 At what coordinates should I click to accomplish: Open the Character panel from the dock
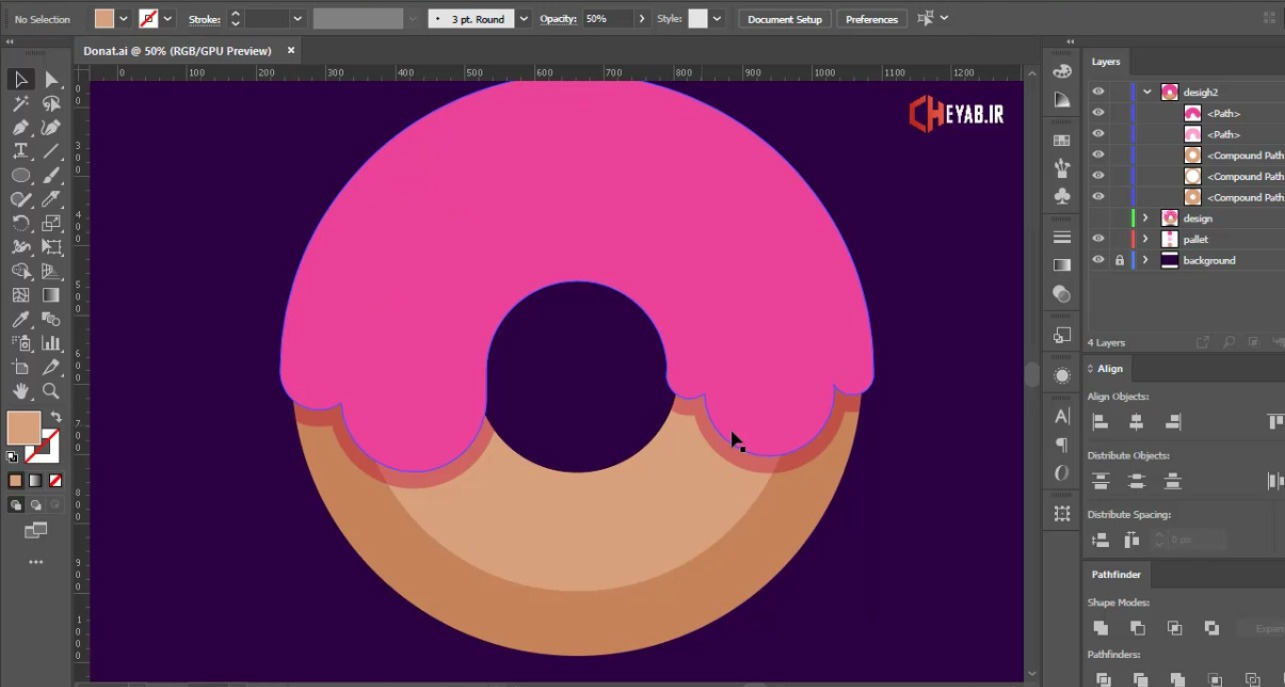pyautogui.click(x=1062, y=416)
